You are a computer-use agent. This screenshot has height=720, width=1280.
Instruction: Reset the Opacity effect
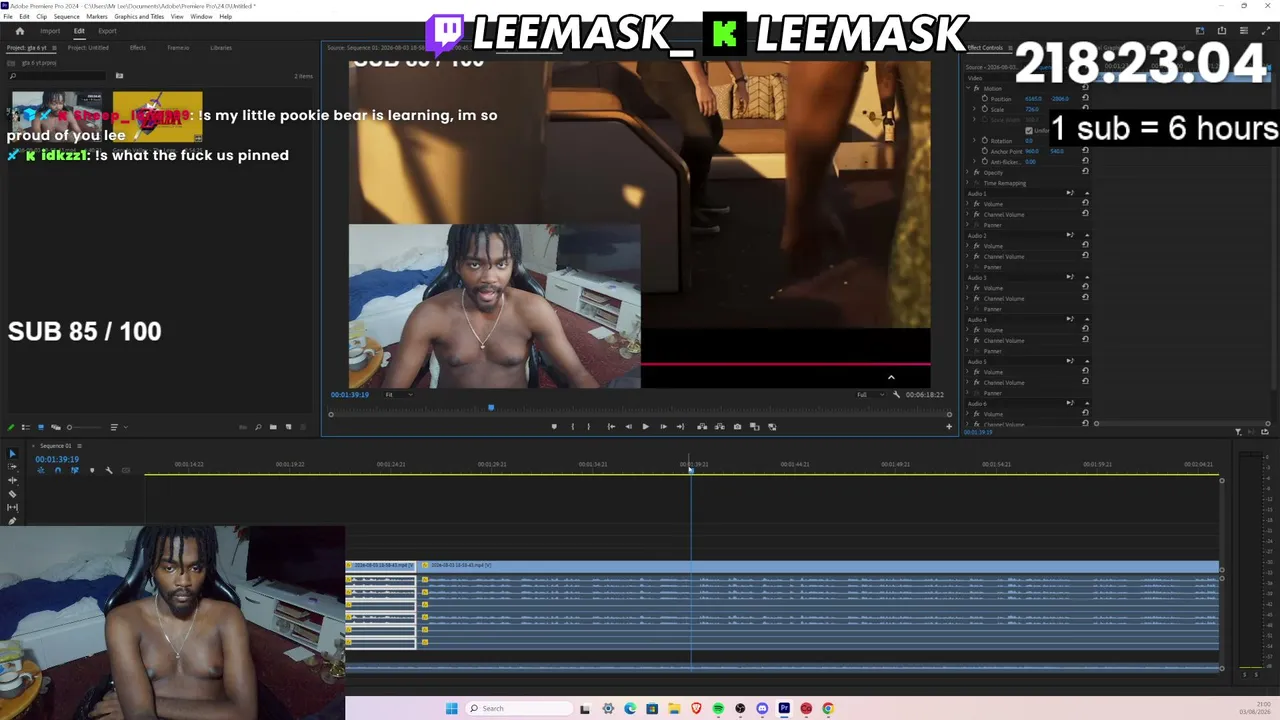(1085, 172)
